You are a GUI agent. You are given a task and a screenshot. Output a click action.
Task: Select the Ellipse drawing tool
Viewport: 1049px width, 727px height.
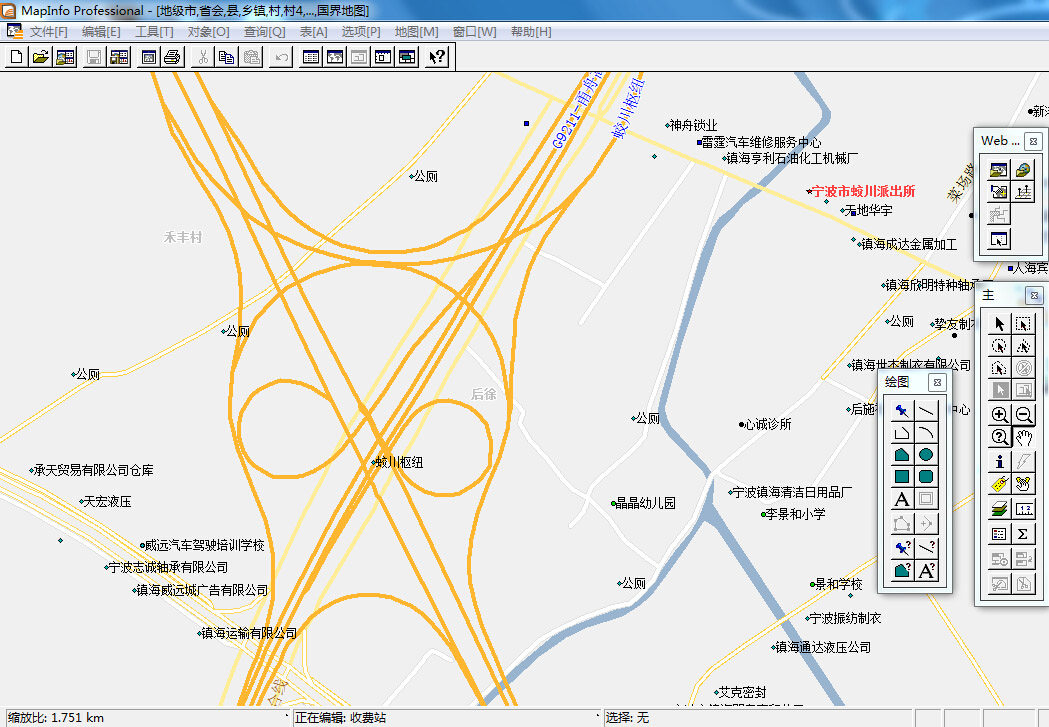coord(926,455)
